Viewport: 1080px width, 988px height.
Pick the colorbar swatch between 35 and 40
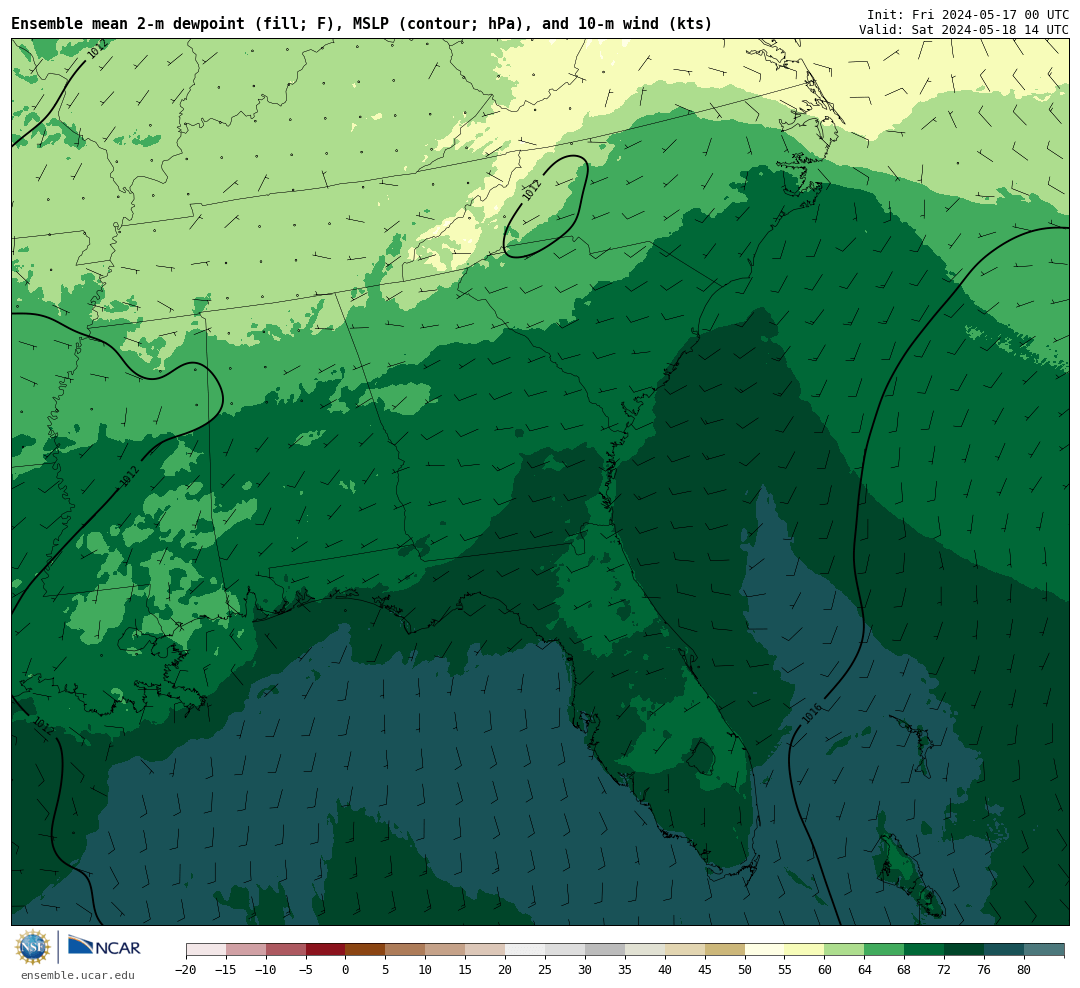click(x=645, y=950)
